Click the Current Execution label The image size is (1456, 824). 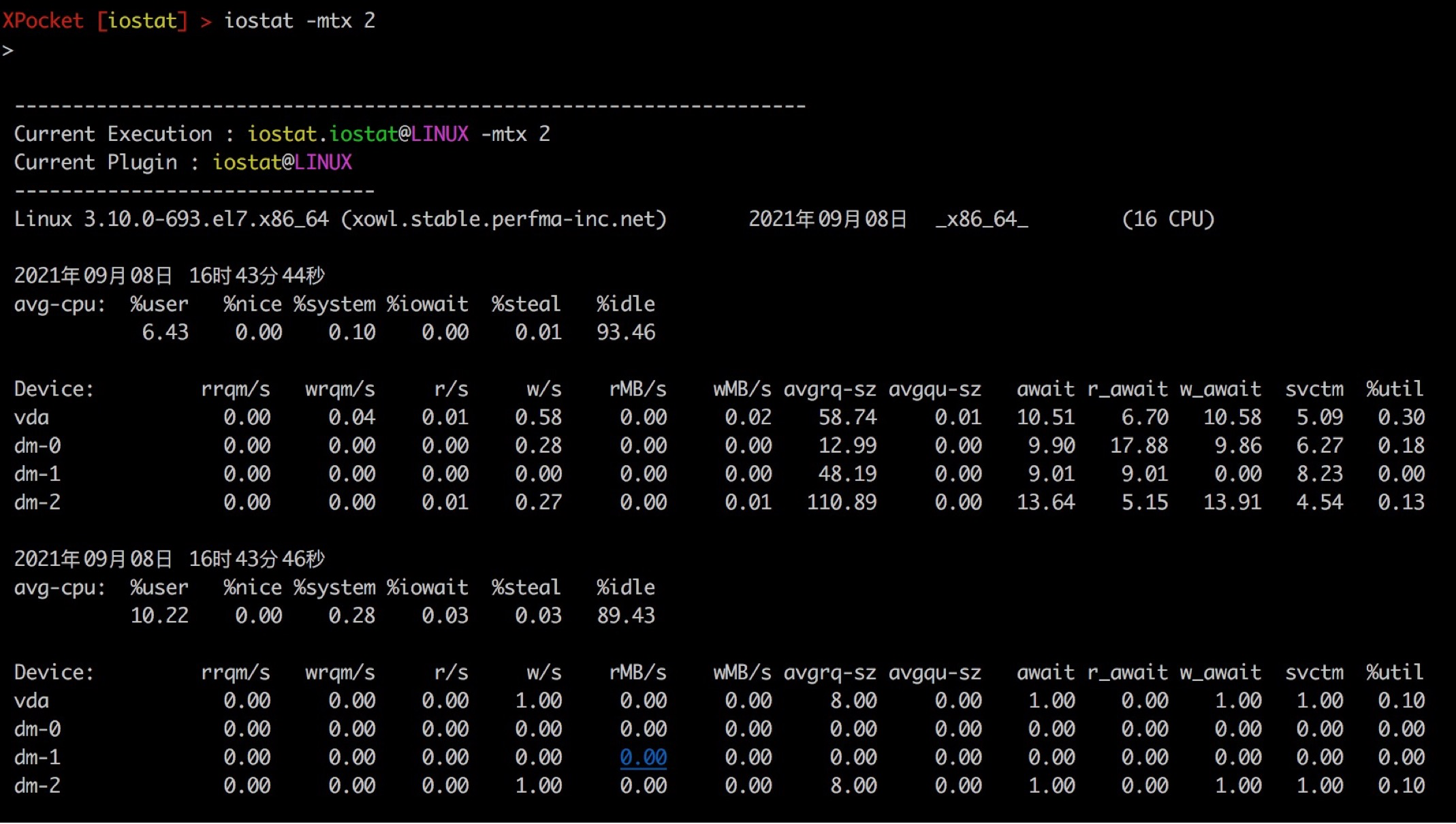[x=113, y=134]
